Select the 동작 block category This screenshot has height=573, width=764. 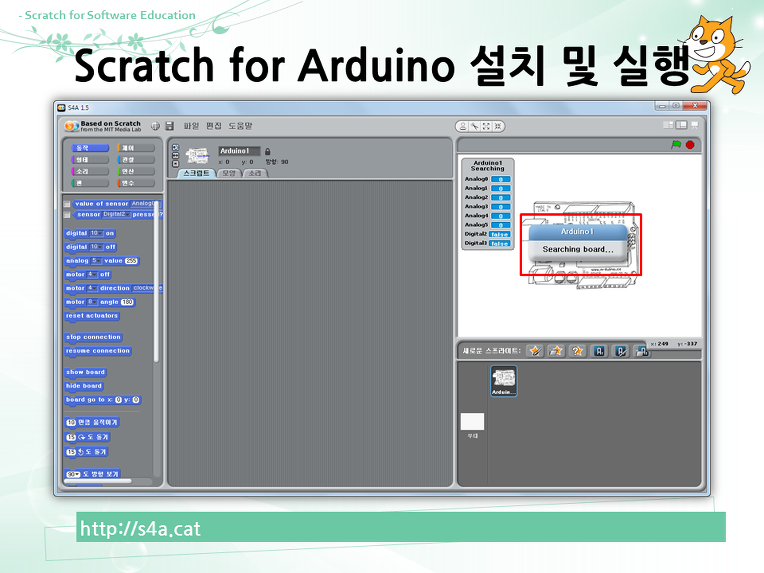coord(90,148)
